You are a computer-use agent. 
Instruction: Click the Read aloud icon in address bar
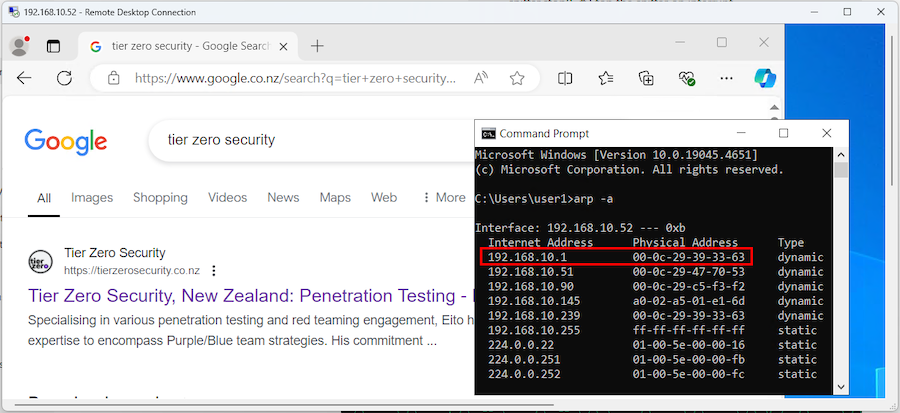(x=481, y=78)
